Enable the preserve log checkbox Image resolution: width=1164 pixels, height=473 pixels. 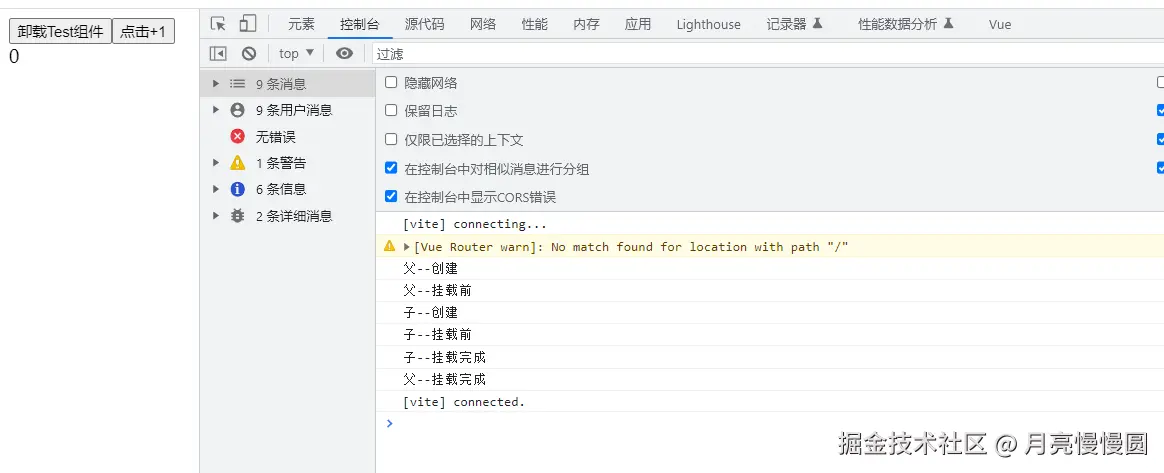click(391, 111)
